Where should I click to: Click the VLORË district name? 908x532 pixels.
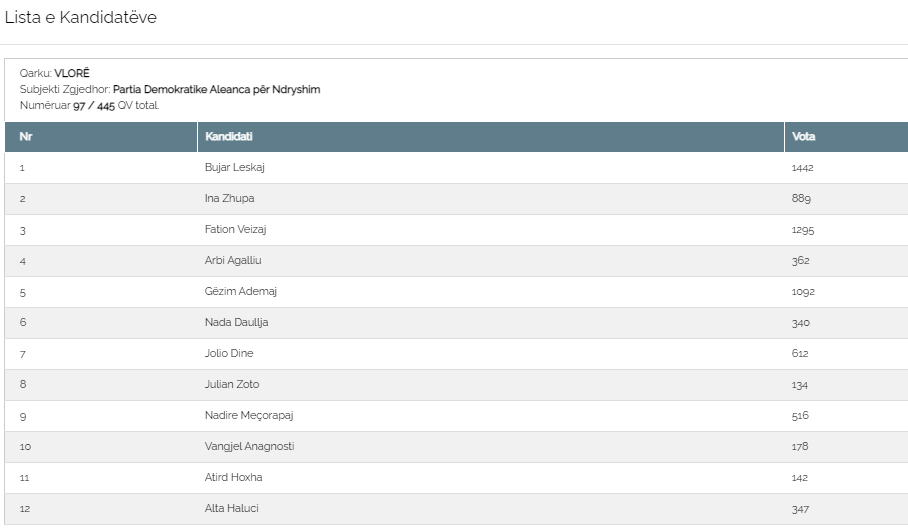click(x=72, y=74)
